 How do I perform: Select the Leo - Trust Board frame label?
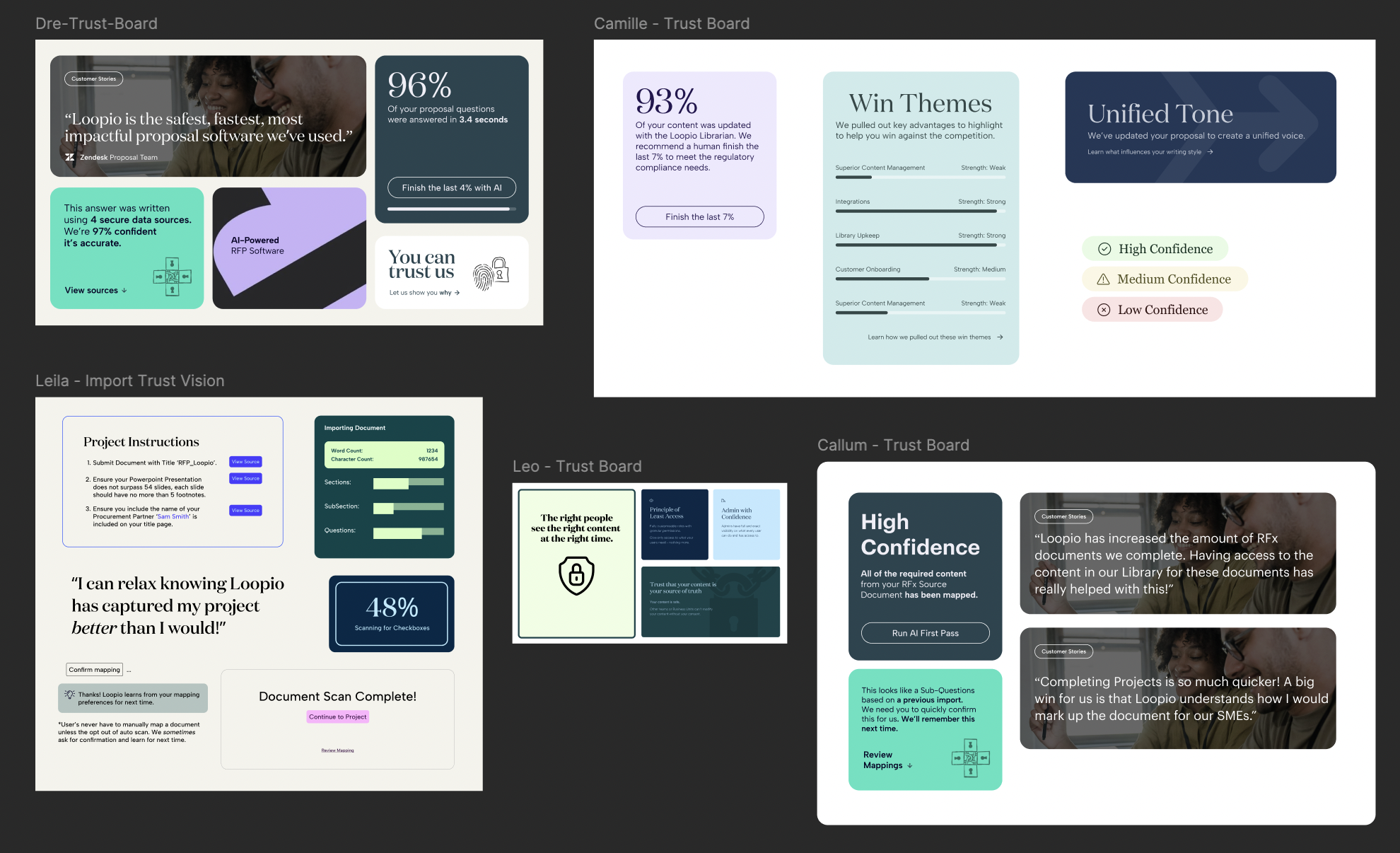(577, 466)
